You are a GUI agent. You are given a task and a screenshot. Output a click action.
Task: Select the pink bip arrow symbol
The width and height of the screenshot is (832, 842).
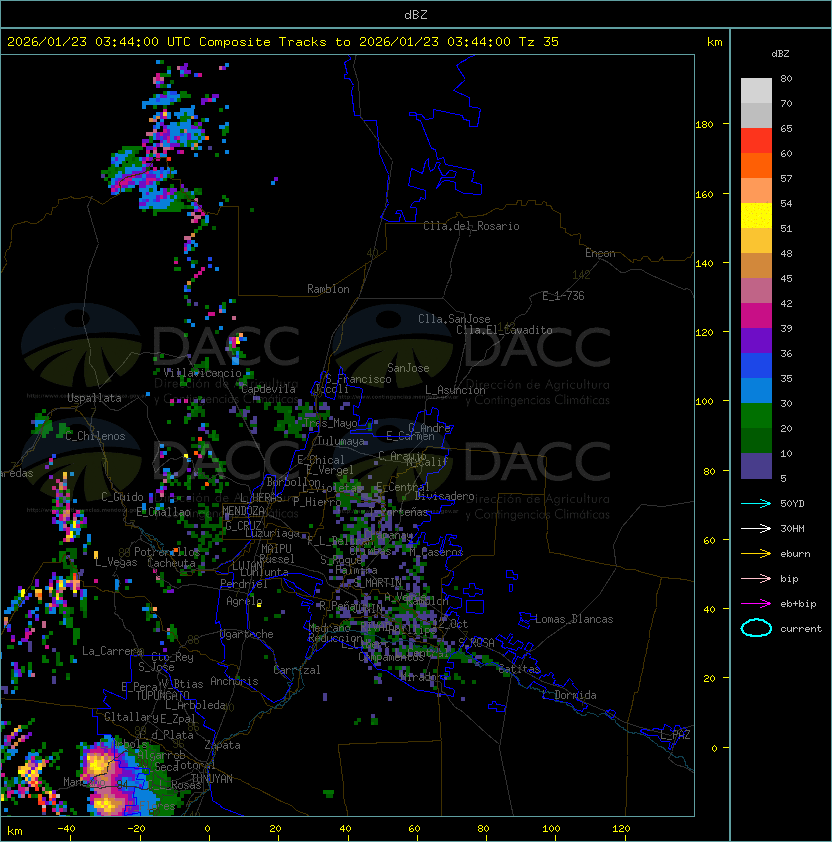pos(756,579)
